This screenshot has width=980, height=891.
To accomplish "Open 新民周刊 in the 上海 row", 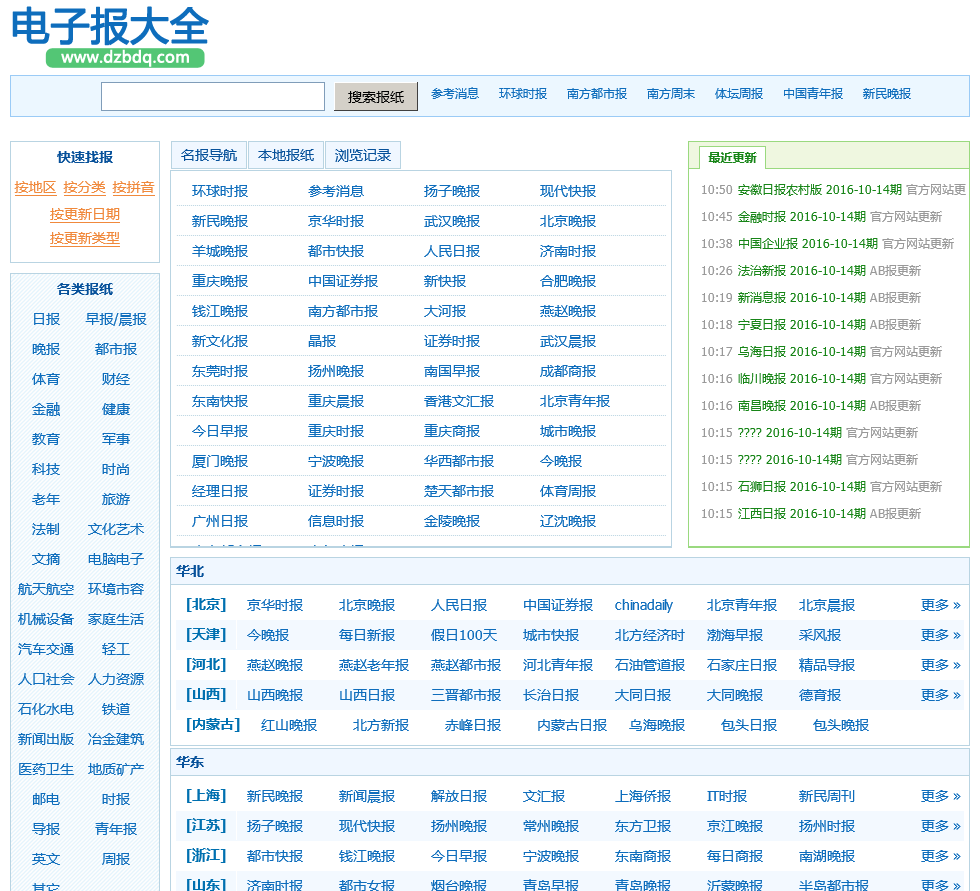I will coord(827,796).
